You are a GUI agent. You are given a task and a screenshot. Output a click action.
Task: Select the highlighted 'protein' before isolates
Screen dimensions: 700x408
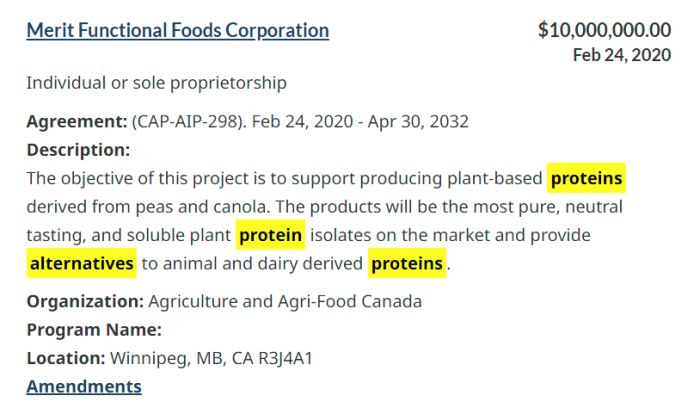271,235
